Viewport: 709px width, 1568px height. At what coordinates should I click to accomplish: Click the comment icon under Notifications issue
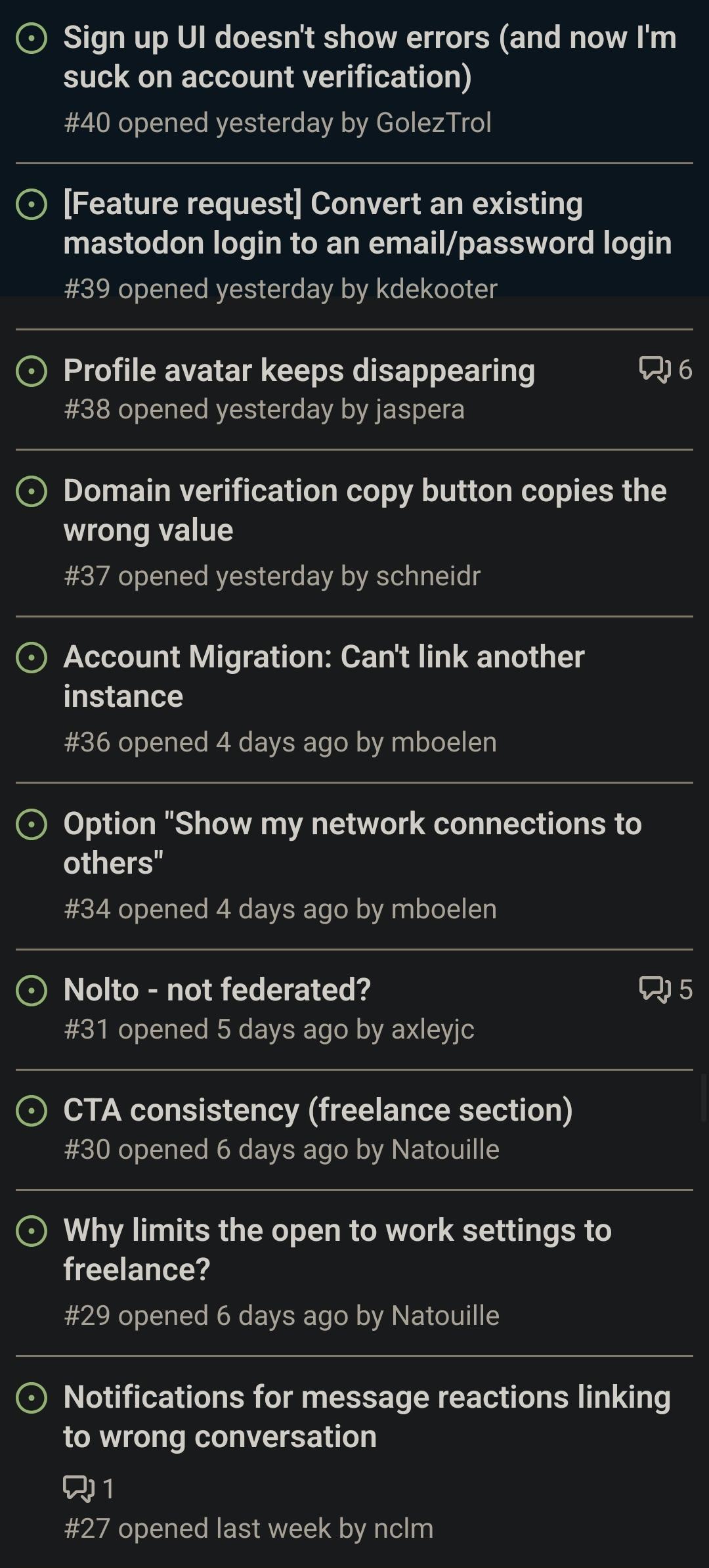79,1489
